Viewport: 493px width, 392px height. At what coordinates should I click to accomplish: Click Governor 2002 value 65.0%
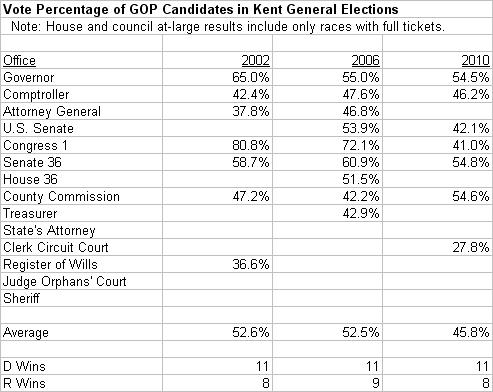251,77
